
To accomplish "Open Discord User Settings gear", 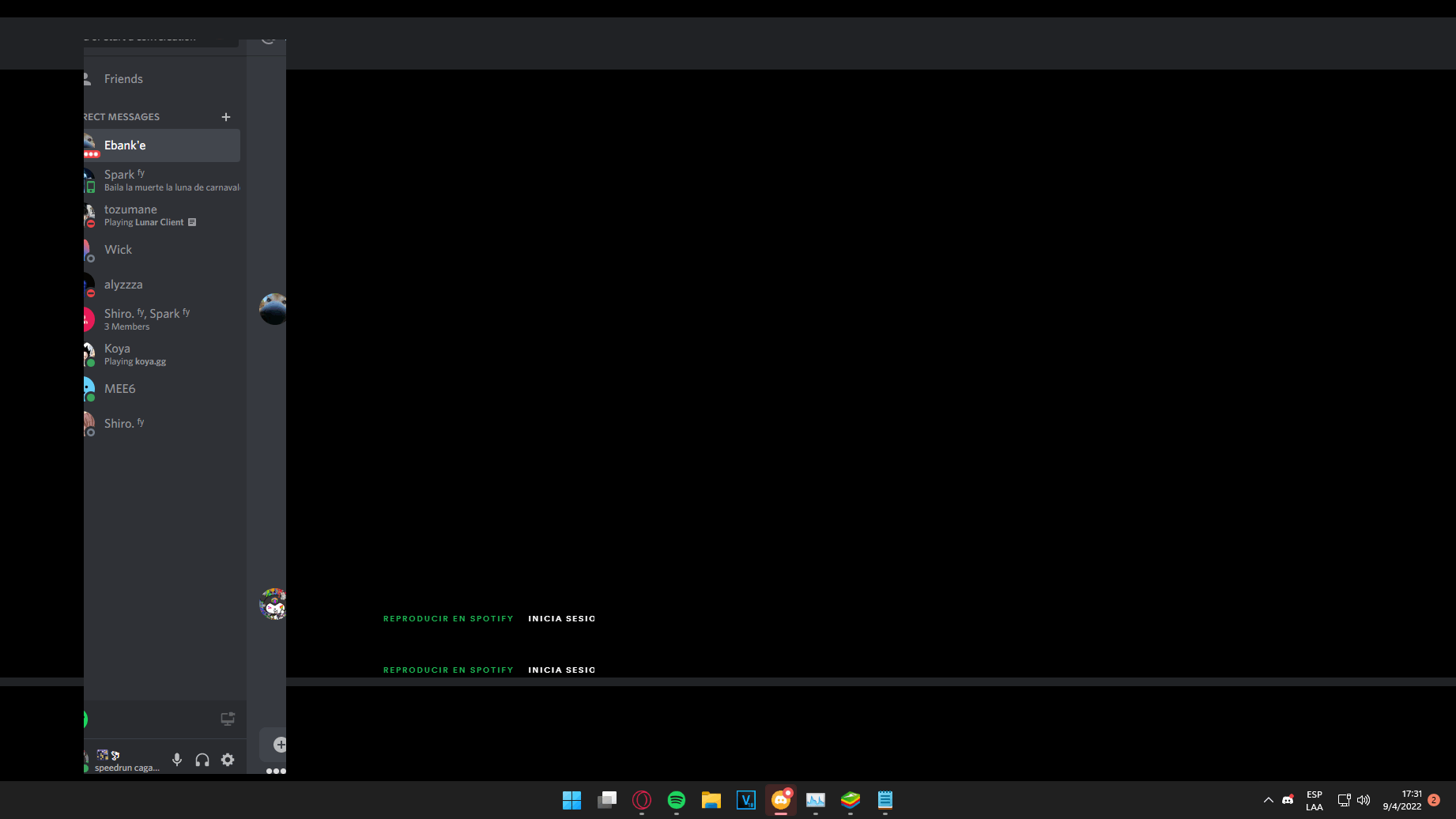I will pos(228,760).
